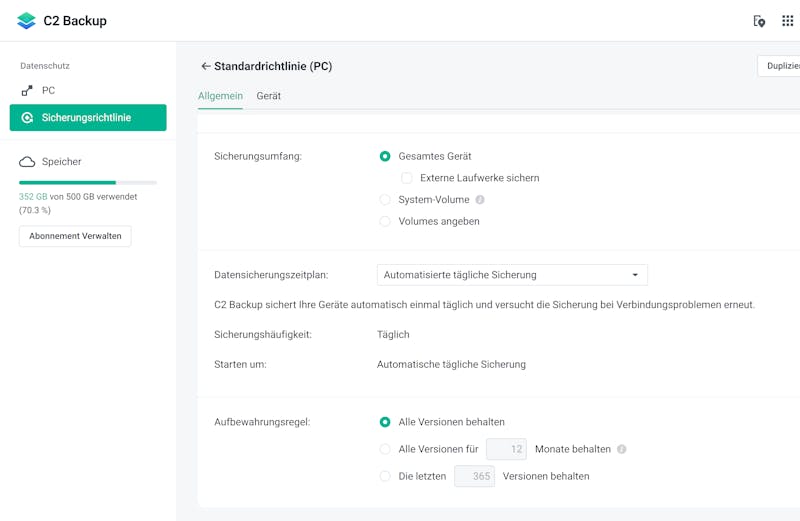Open PC in the sidebar
Image resolution: width=800 pixels, height=521 pixels.
click(x=88, y=91)
